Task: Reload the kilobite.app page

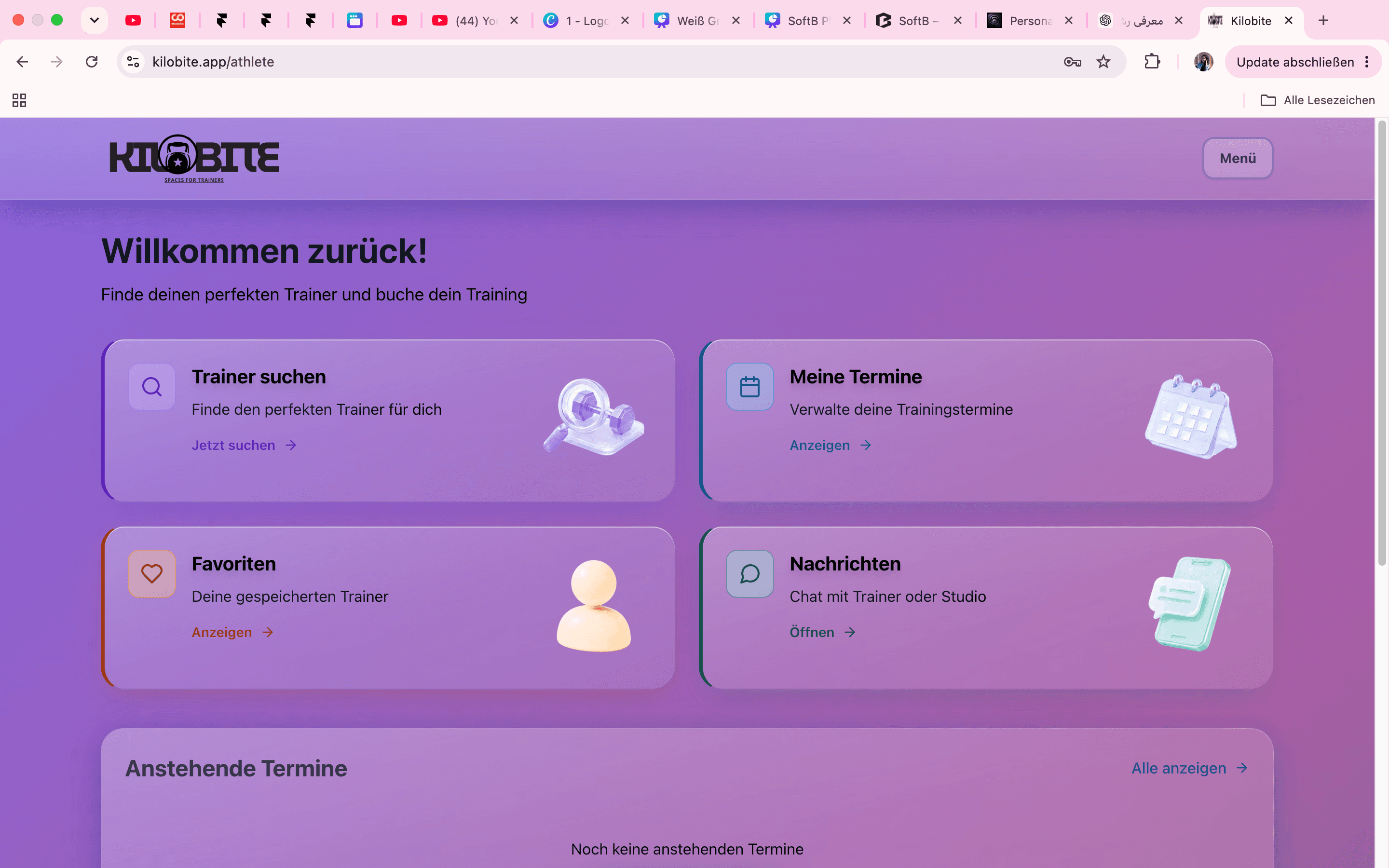Action: [x=92, y=61]
